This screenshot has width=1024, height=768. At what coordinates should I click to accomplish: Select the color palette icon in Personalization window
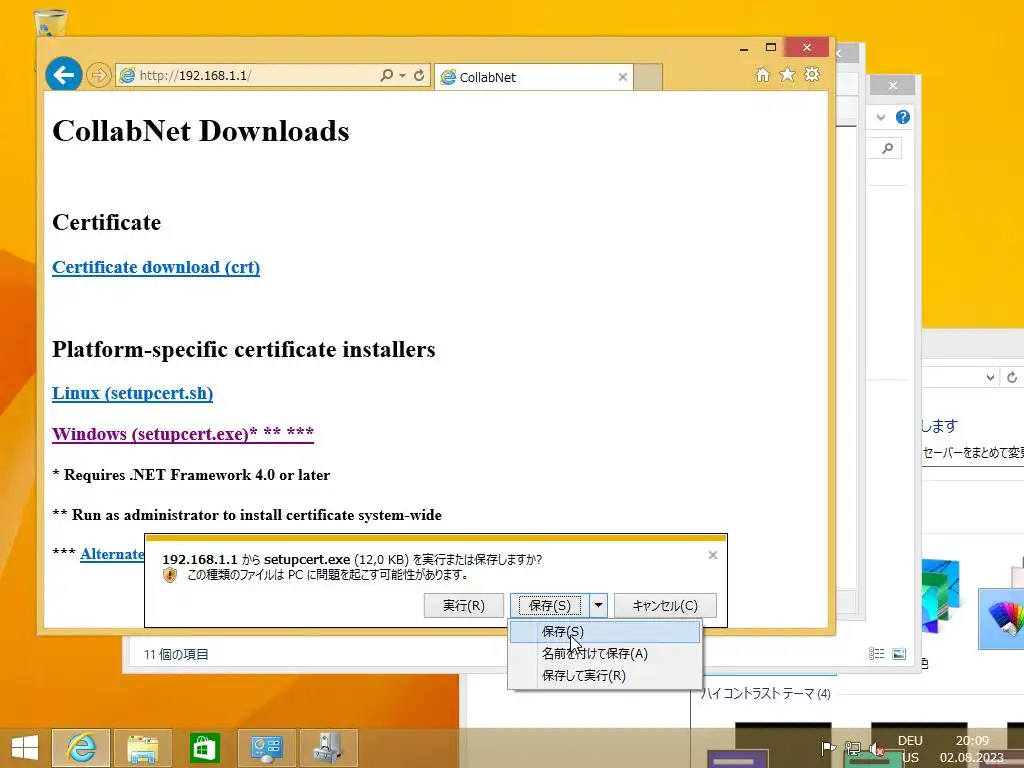(x=1004, y=617)
